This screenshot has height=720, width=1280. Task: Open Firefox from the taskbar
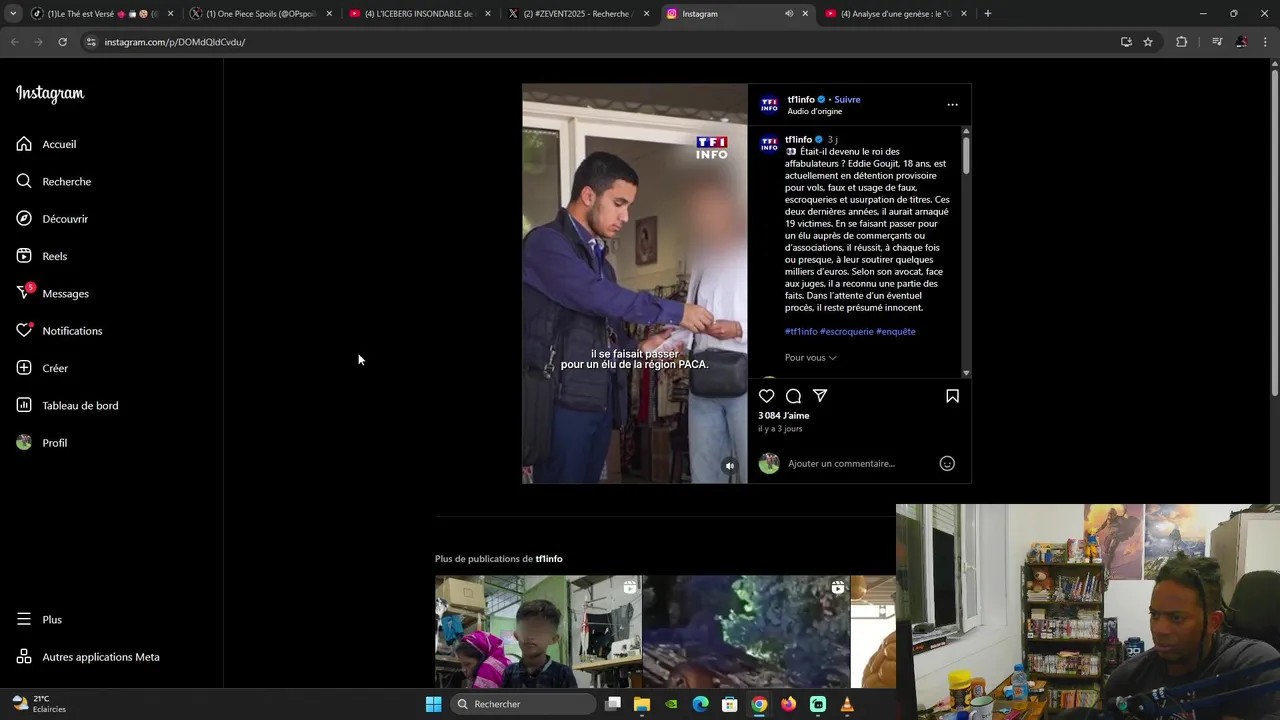click(x=789, y=704)
